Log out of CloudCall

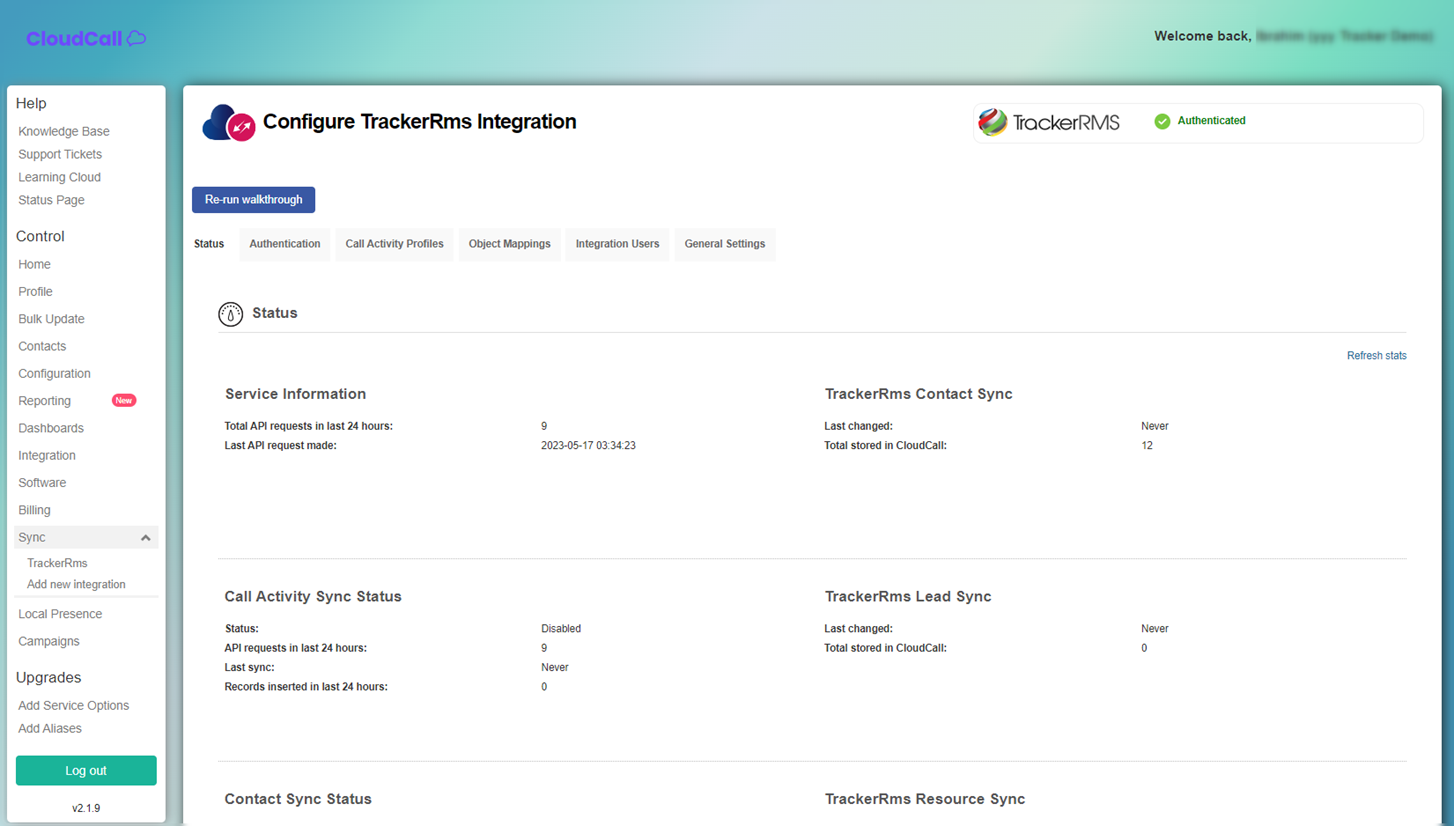[x=86, y=771]
